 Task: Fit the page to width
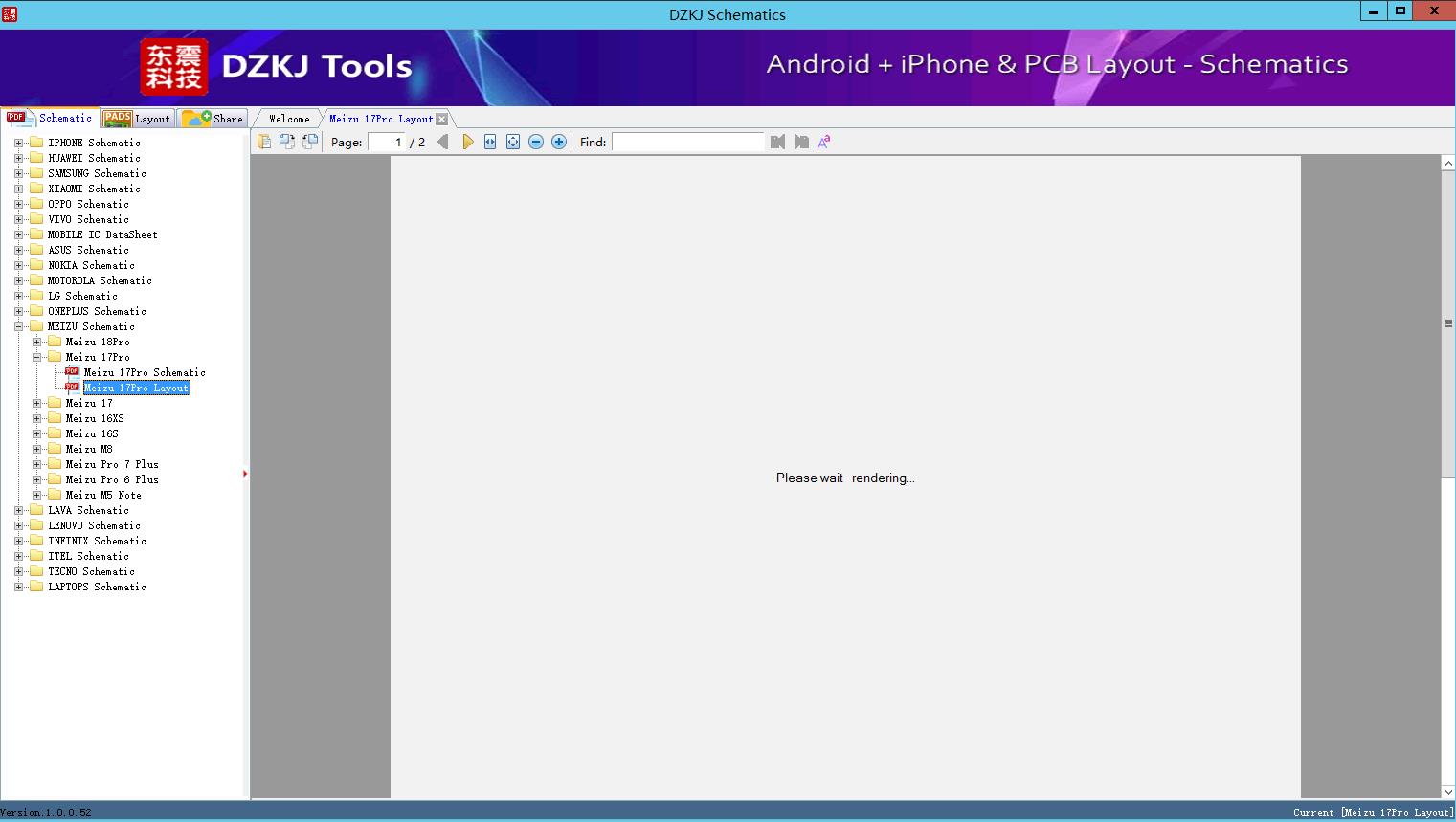click(490, 142)
